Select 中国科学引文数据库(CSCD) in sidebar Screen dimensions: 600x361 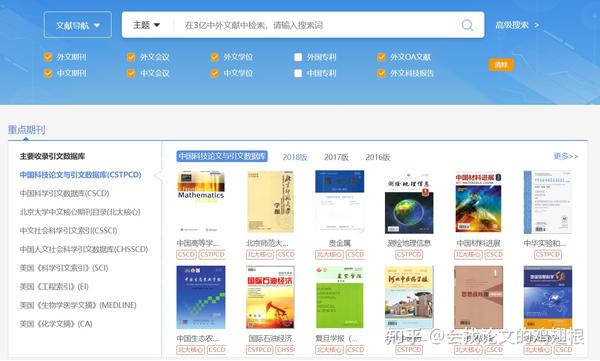[x=64, y=193]
